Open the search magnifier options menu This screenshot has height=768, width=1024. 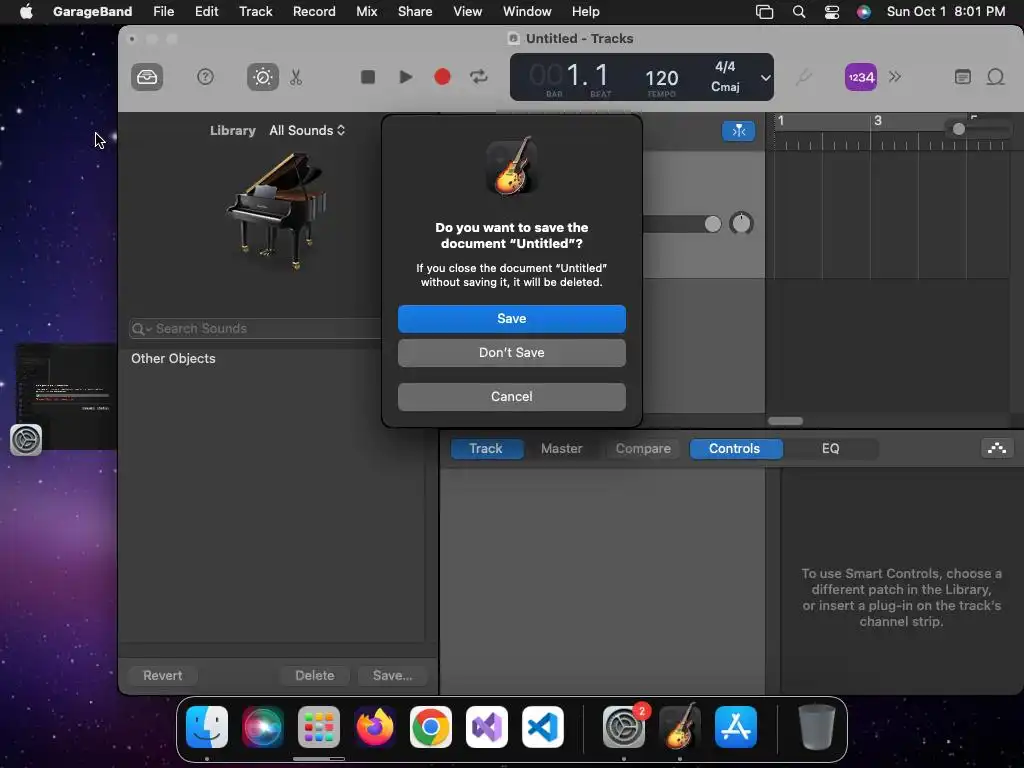click(141, 328)
